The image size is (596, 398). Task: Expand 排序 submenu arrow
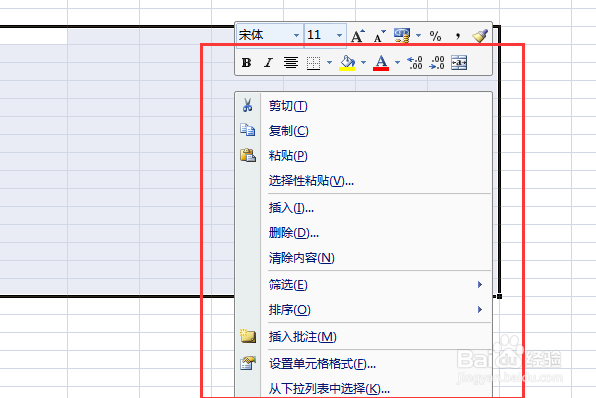pos(480,309)
